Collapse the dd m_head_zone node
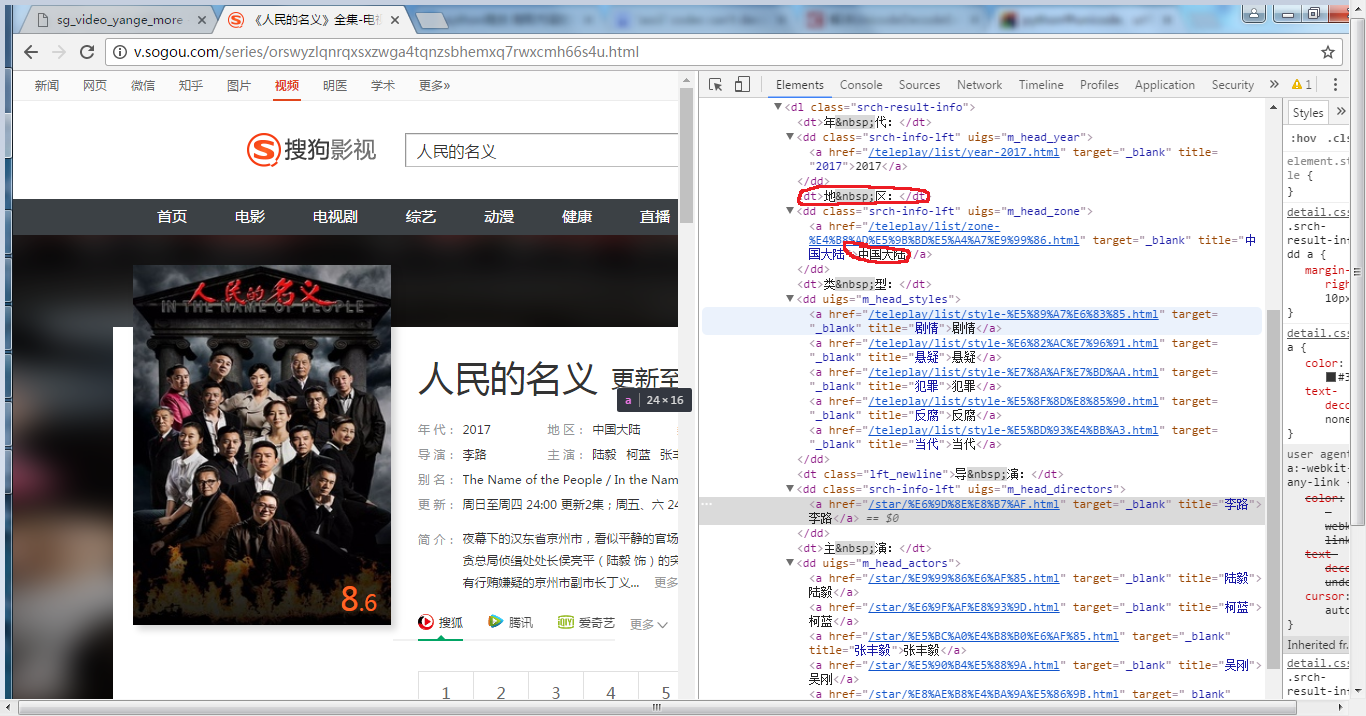The height and width of the screenshot is (716, 1366). 791,211
